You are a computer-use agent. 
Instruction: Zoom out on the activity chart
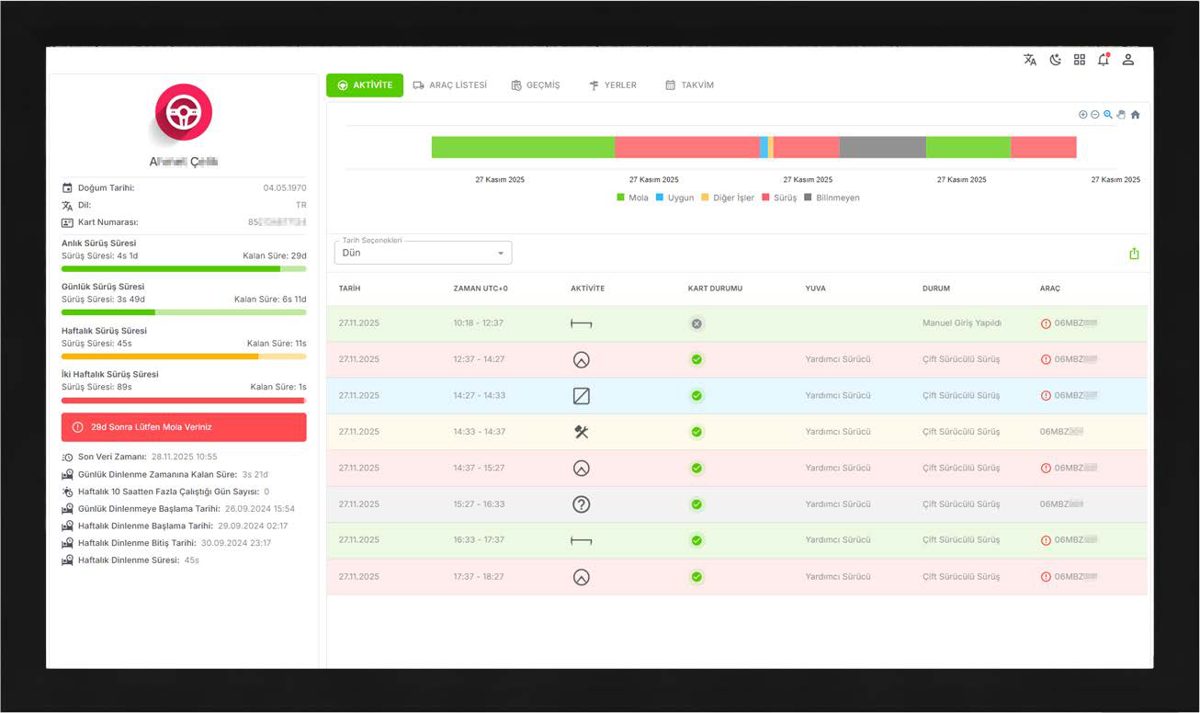click(1095, 115)
